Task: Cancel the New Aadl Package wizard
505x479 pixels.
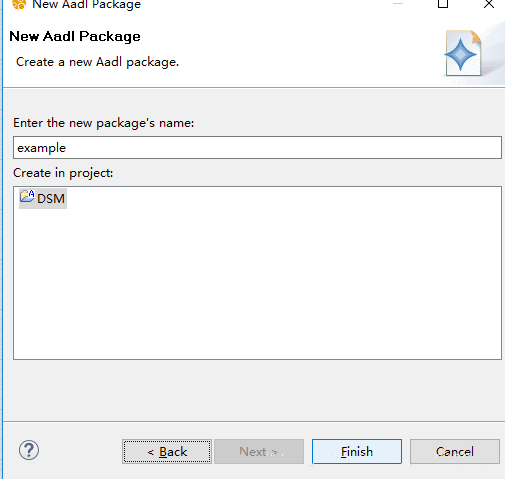Action: 455,452
